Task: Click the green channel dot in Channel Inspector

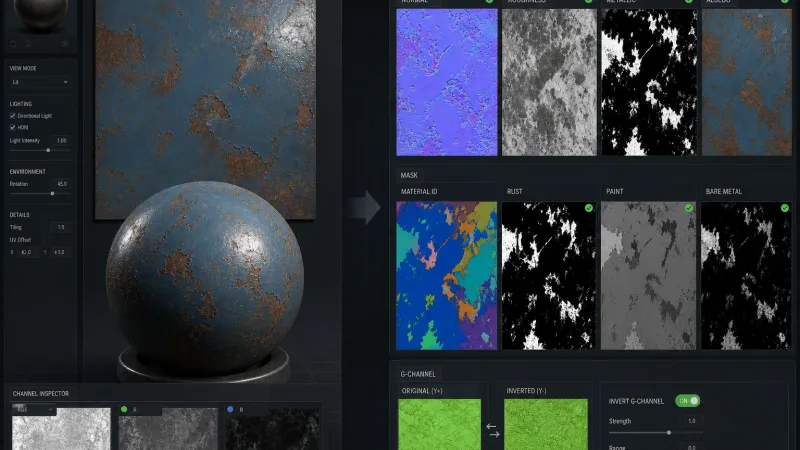Action: (124, 409)
